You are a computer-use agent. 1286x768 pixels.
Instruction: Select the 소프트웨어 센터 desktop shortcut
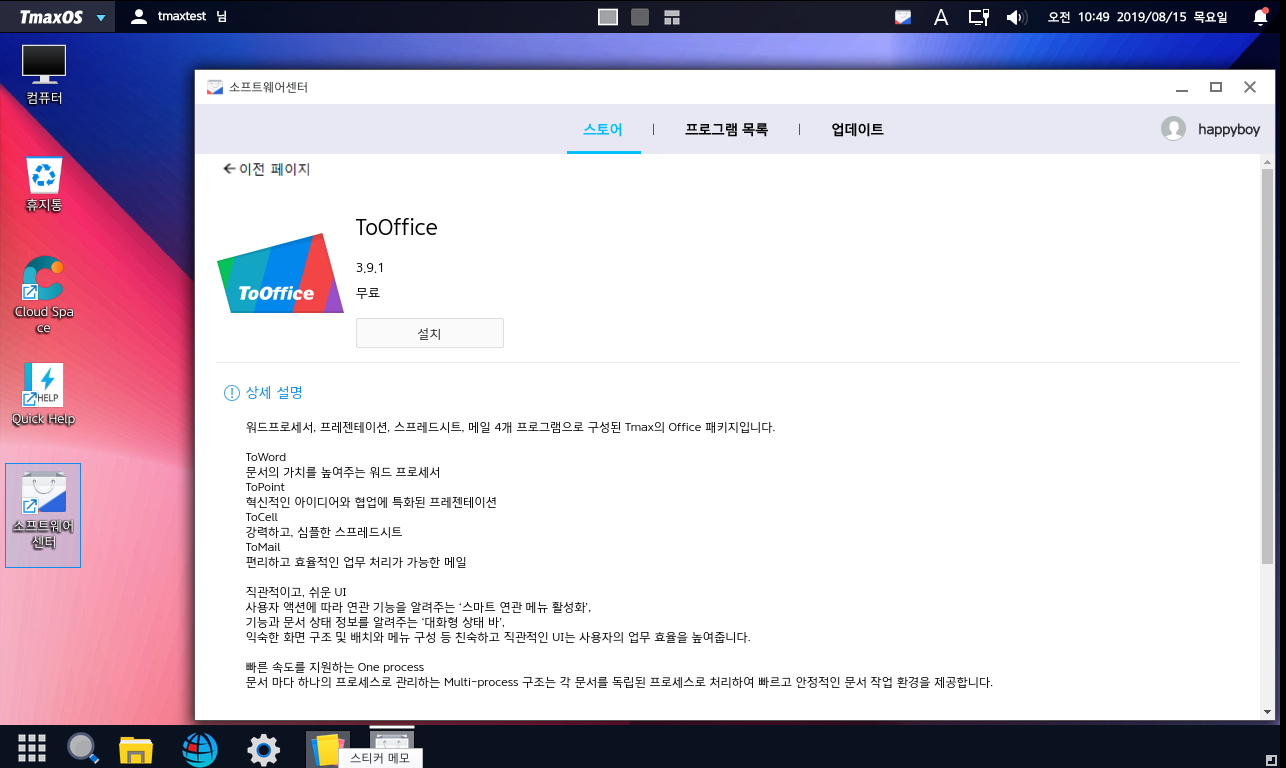(x=43, y=515)
